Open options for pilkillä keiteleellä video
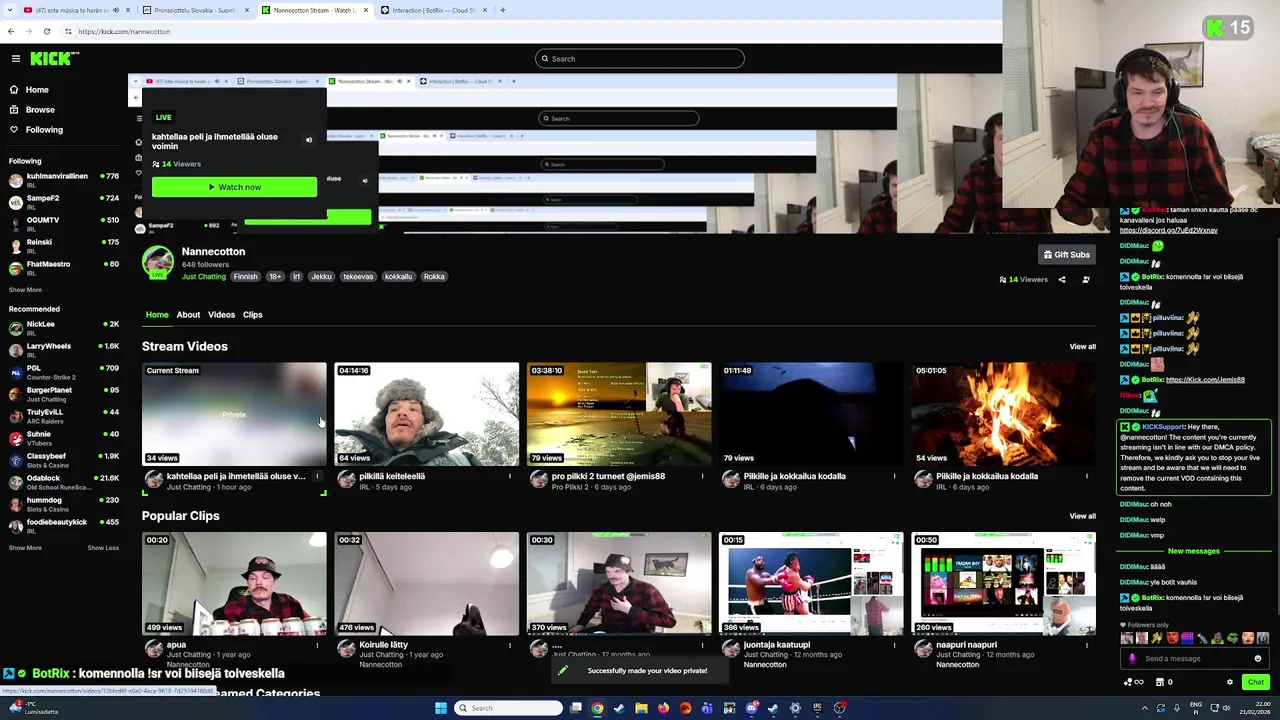1280x720 pixels. click(510, 476)
